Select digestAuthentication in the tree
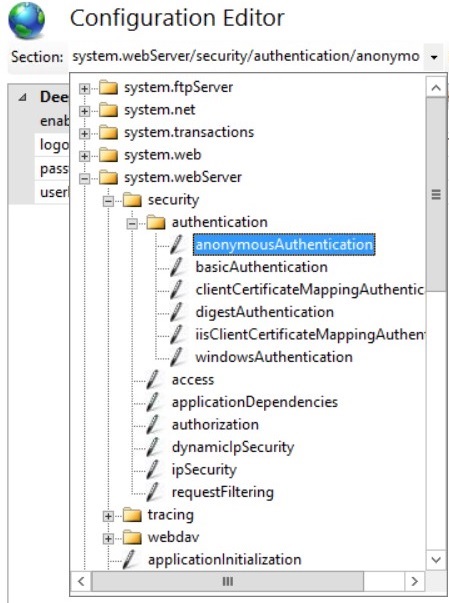Image resolution: width=449 pixels, height=603 pixels. tap(264, 312)
